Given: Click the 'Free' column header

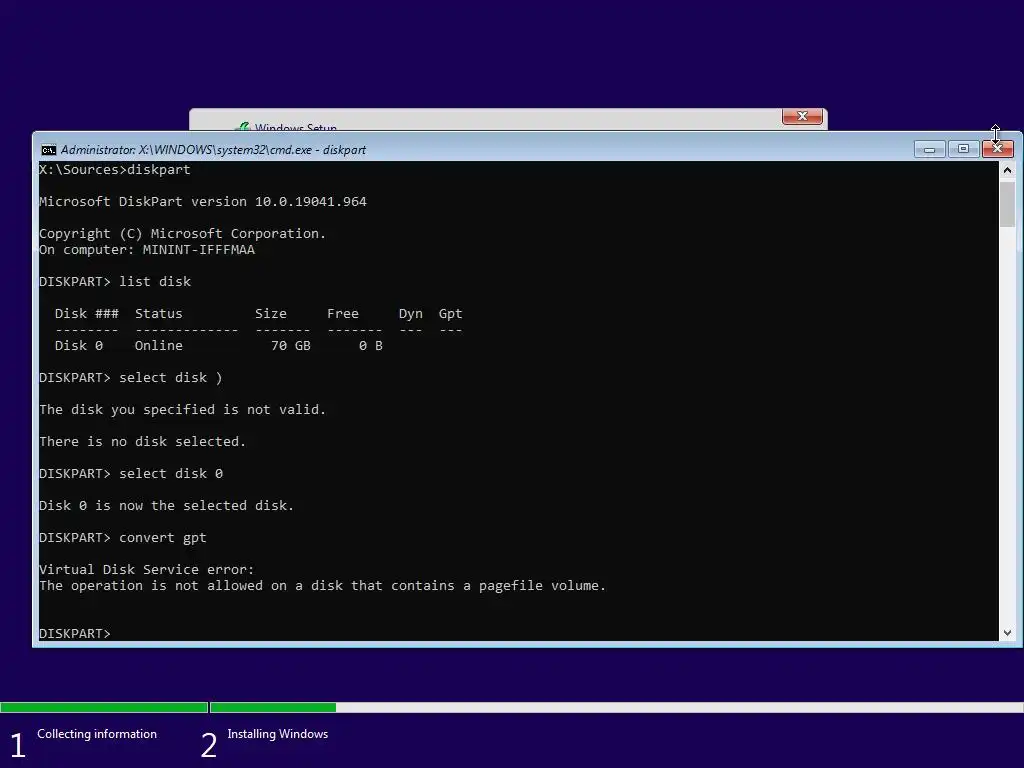Looking at the screenshot, I should pyautogui.click(x=343, y=313).
